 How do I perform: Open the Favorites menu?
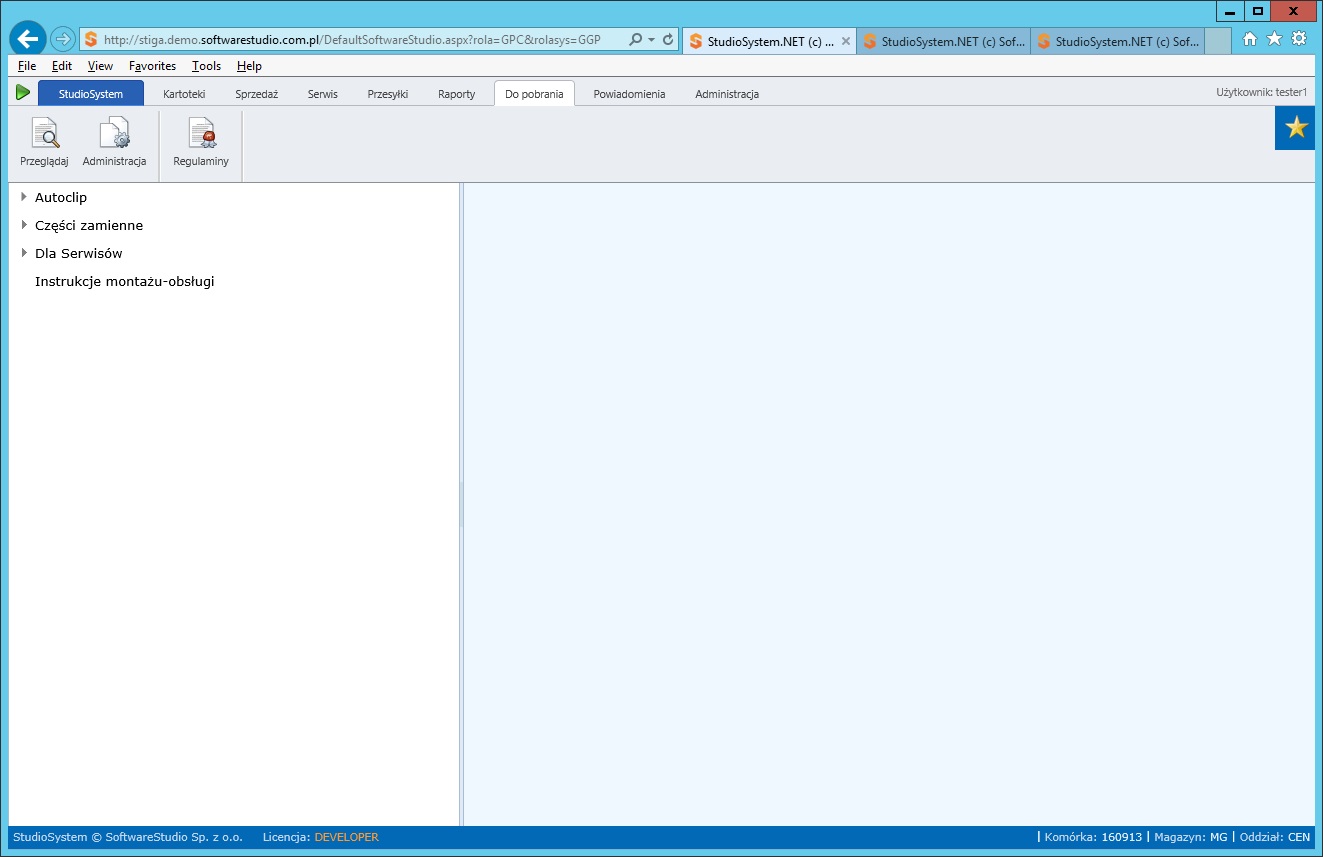pyautogui.click(x=152, y=66)
